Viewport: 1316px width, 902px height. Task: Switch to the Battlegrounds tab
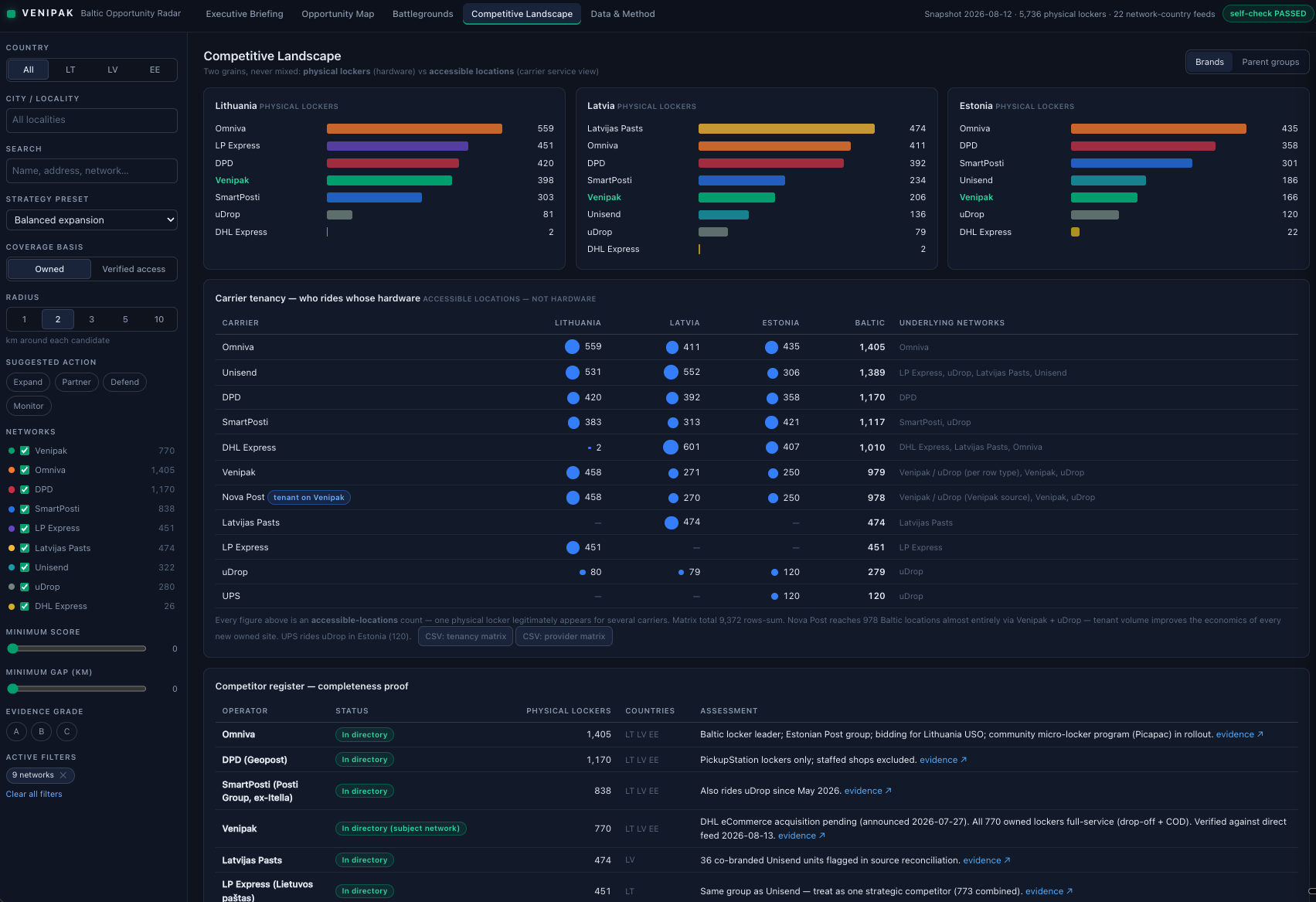pos(423,14)
